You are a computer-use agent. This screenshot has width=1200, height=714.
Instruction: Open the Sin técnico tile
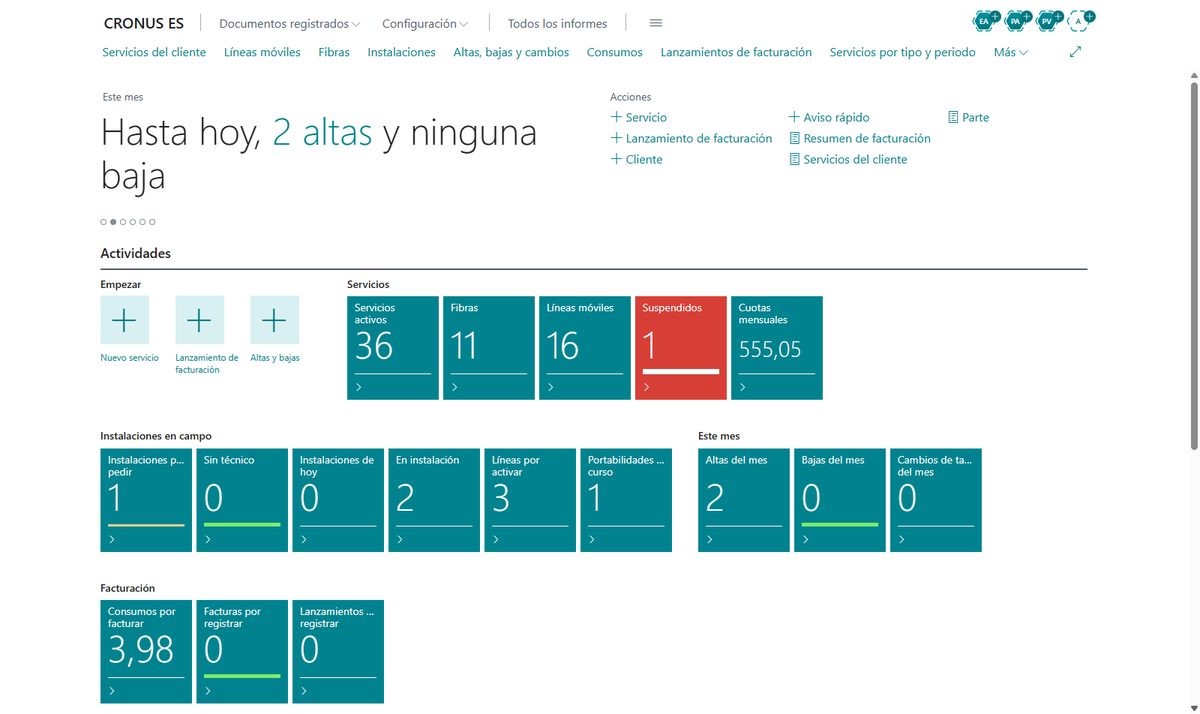point(242,500)
